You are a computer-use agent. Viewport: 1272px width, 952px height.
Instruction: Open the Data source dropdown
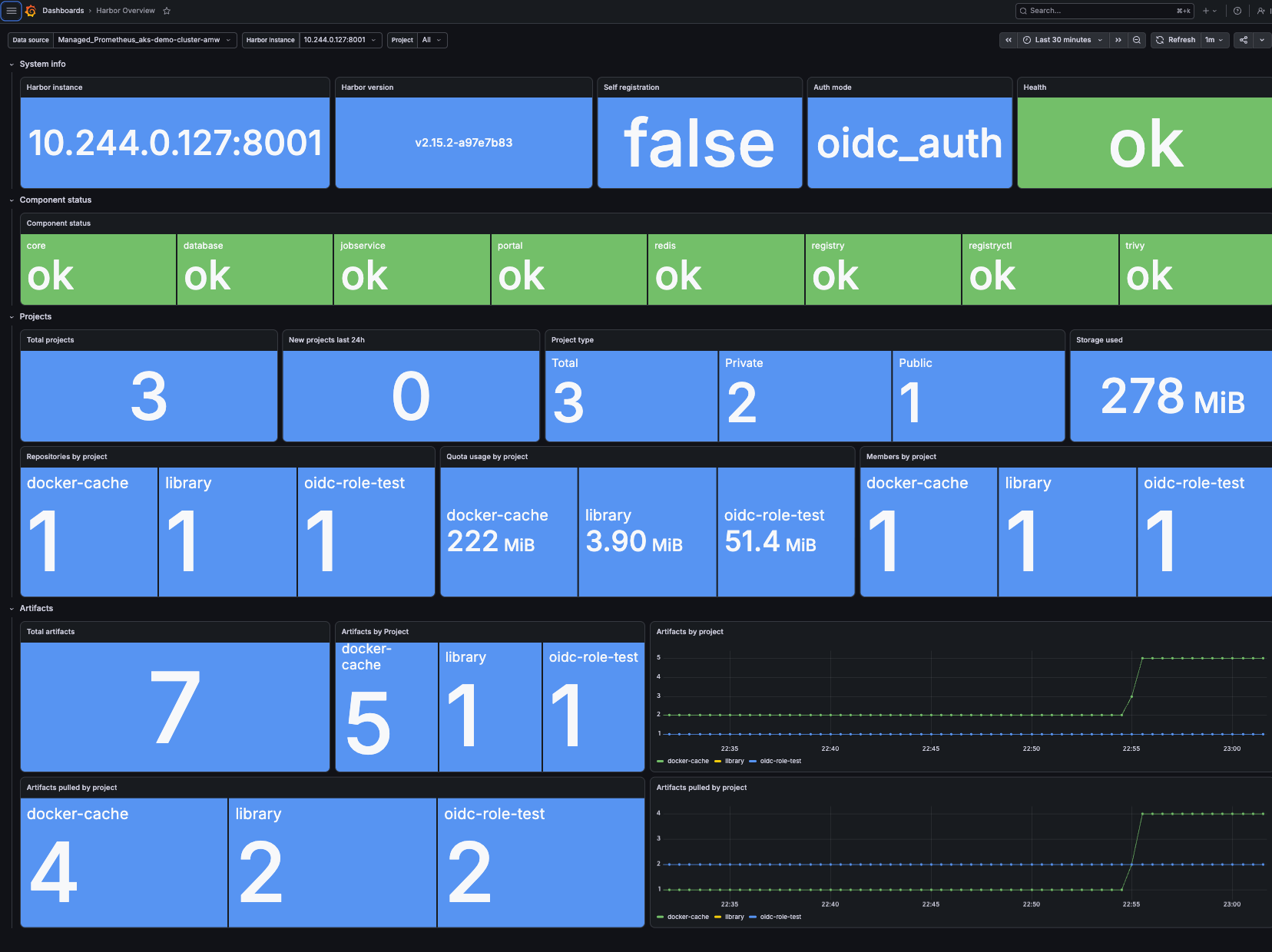pyautogui.click(x=144, y=40)
